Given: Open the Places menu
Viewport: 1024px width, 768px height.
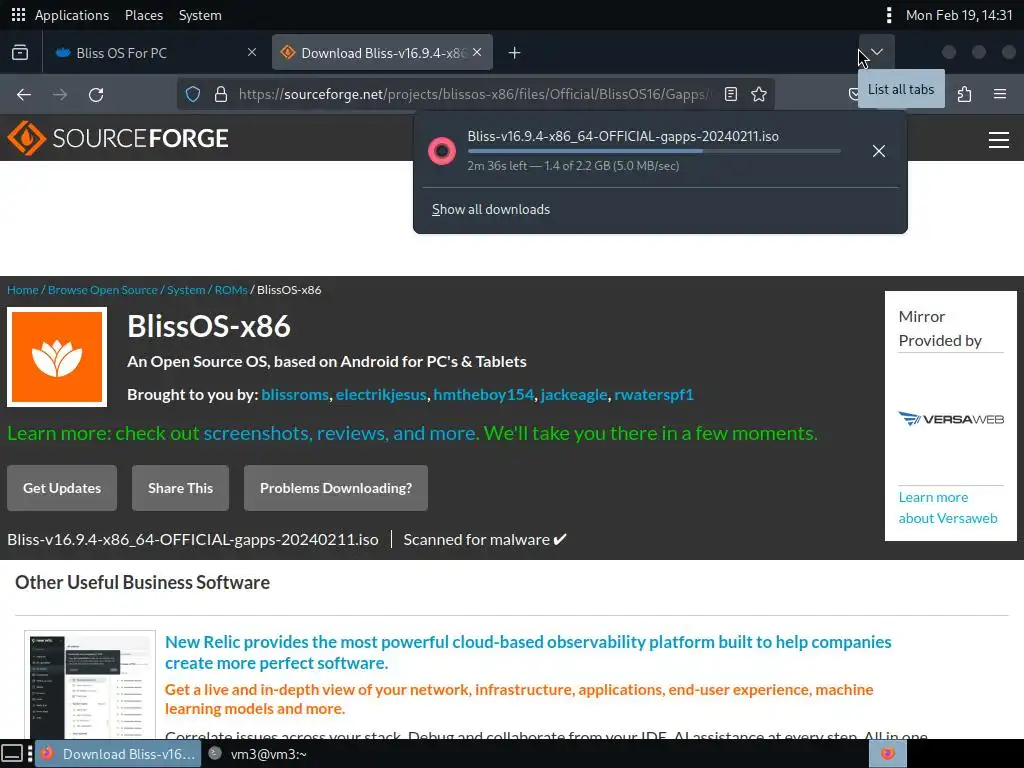Looking at the screenshot, I should [x=144, y=15].
